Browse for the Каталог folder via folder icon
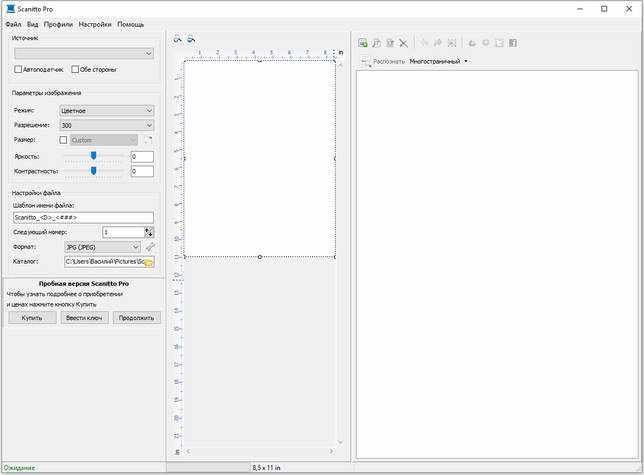 point(149,262)
